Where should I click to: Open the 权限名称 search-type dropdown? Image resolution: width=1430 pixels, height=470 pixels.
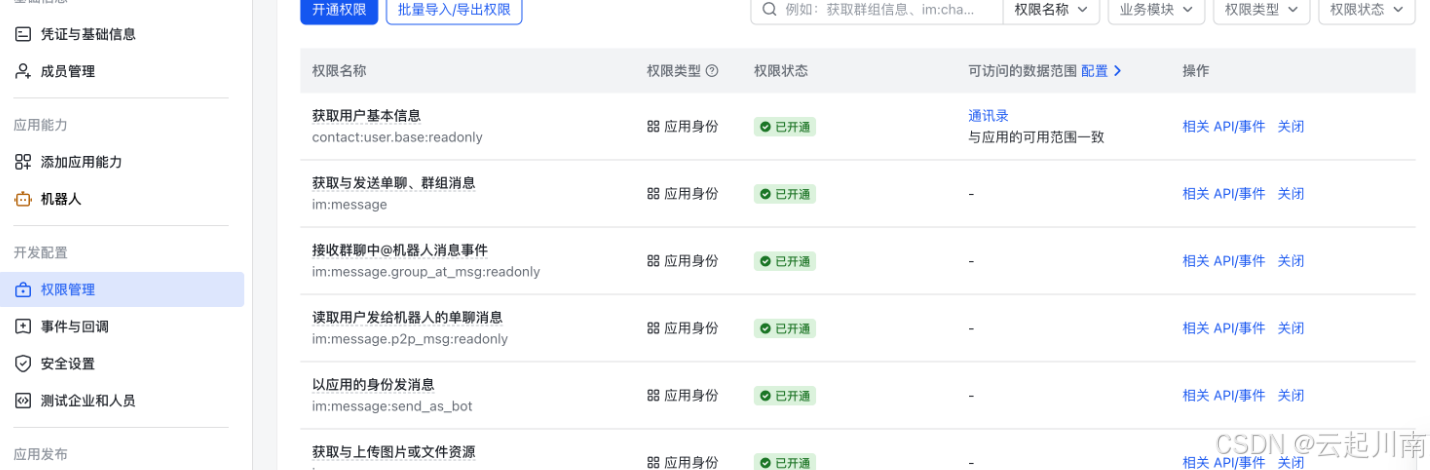point(1051,10)
